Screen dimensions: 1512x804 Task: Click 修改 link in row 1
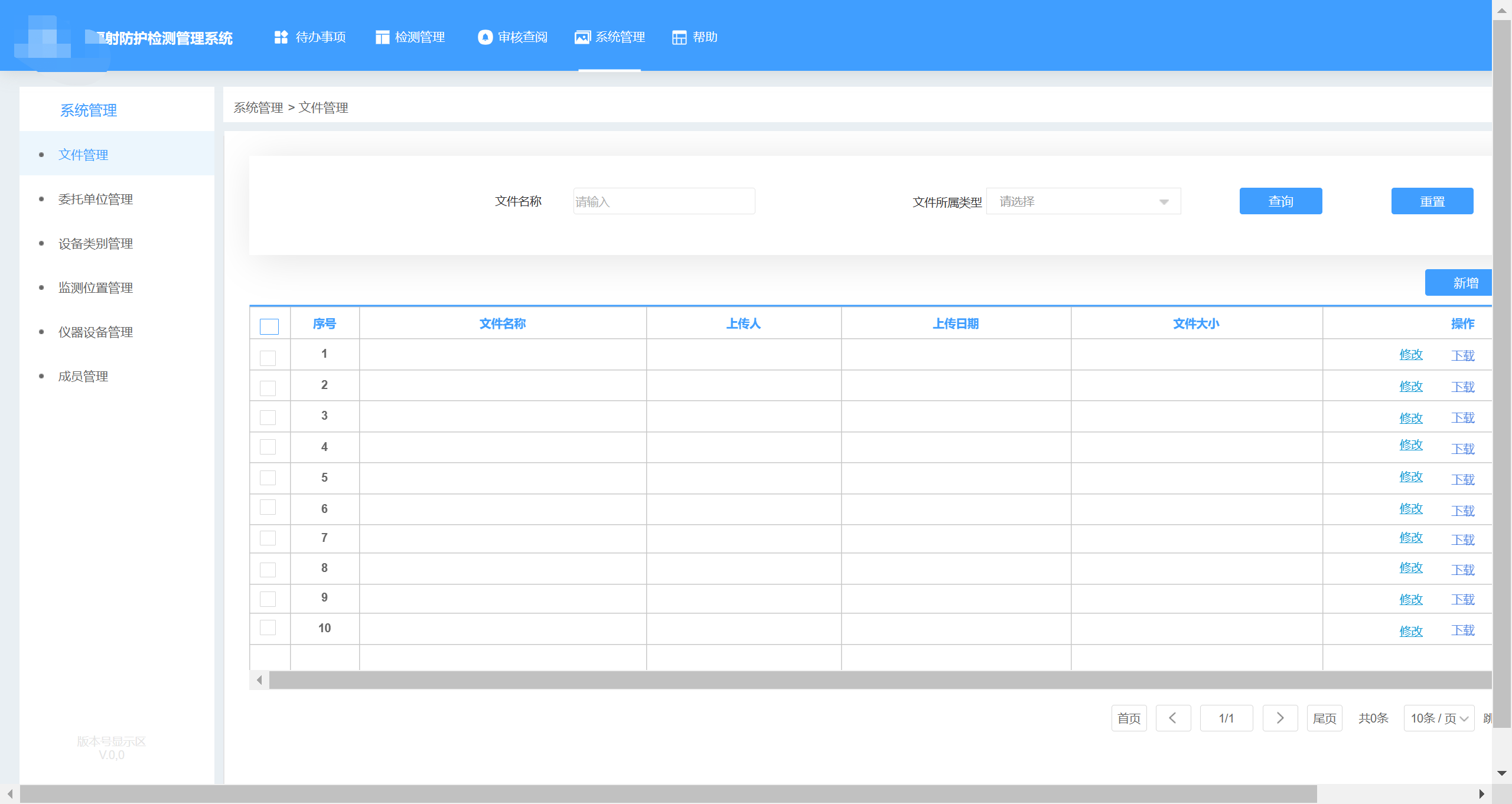click(x=1411, y=354)
